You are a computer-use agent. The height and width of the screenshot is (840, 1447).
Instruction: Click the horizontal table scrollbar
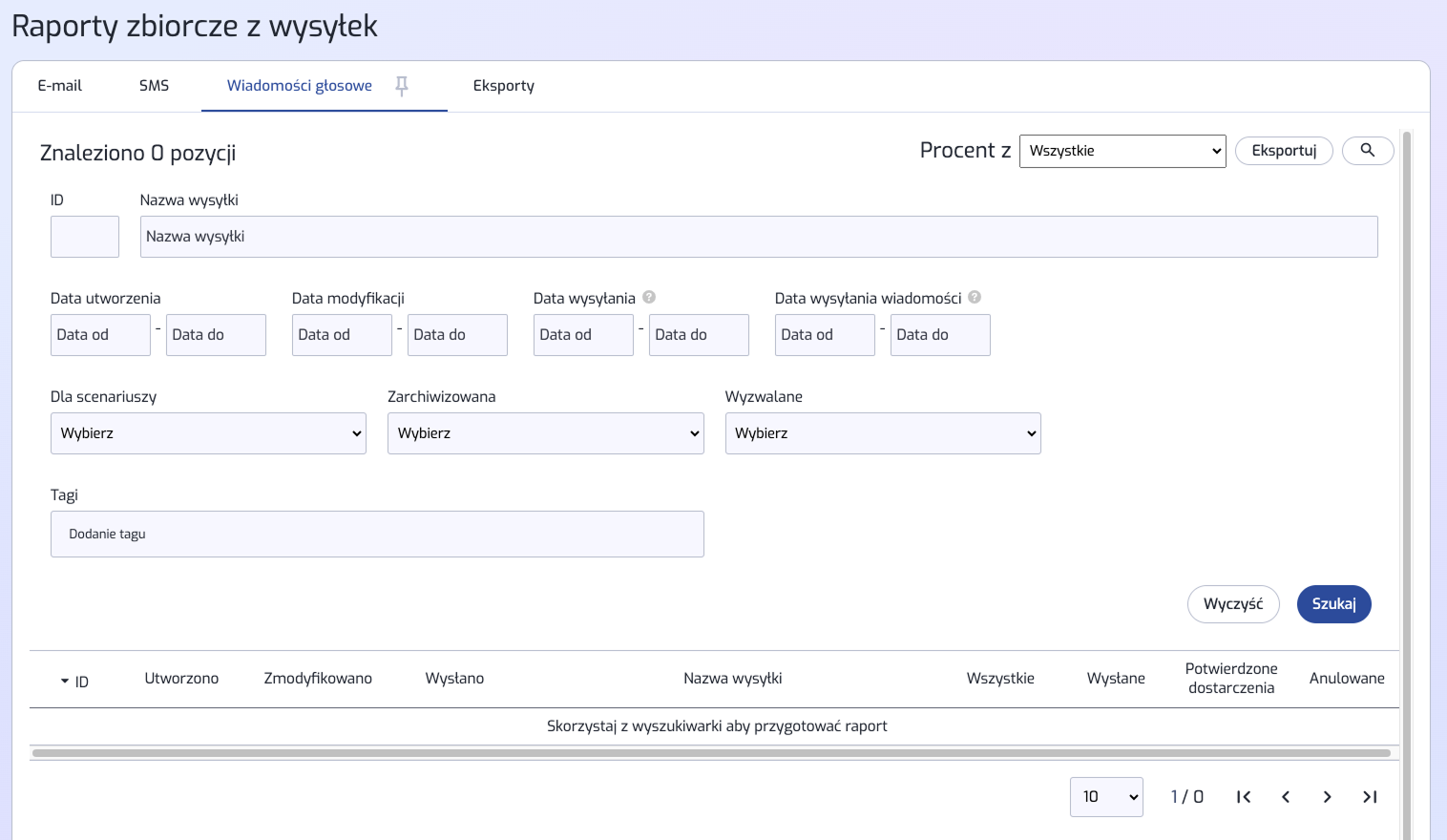711,753
